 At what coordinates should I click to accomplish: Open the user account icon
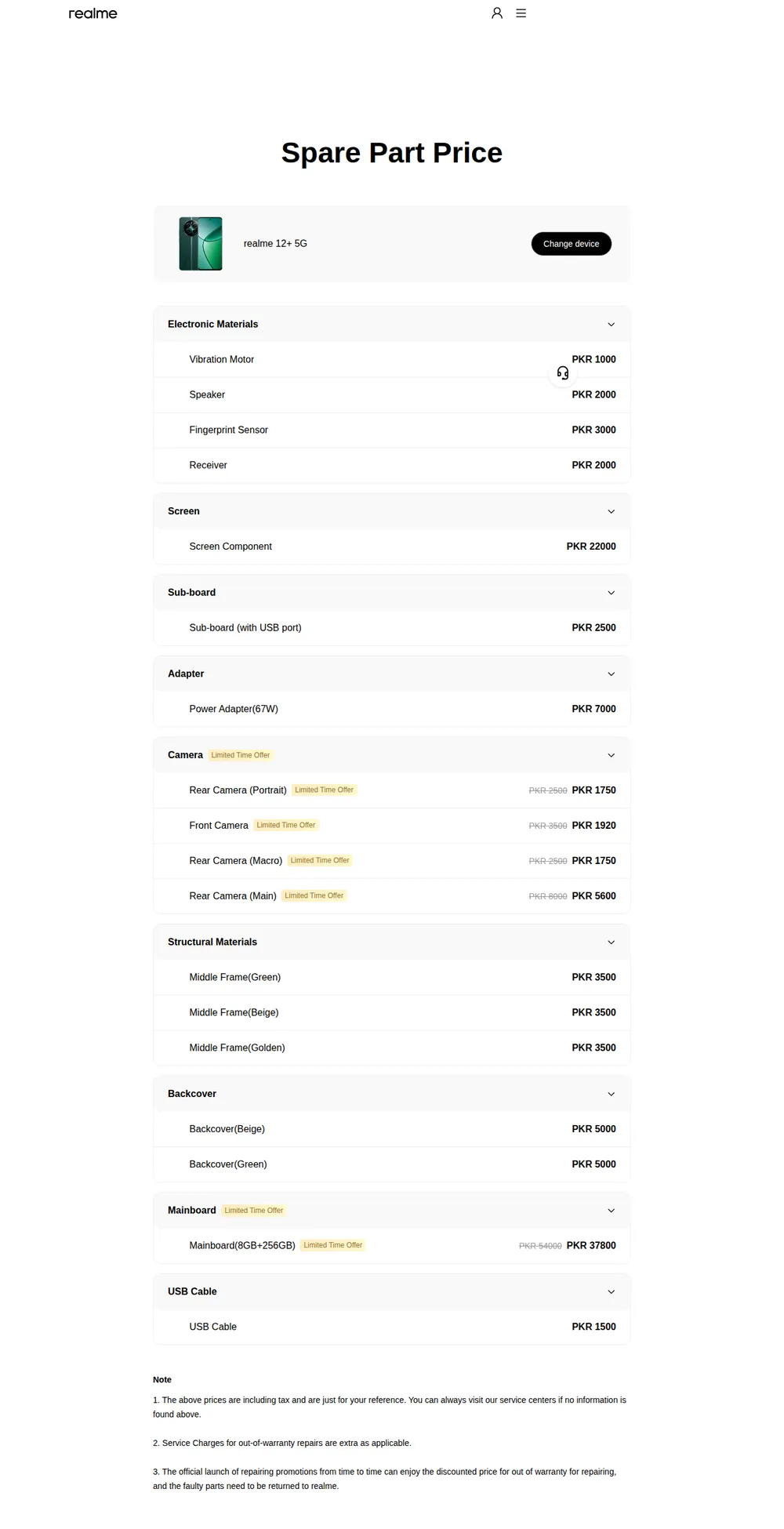pos(497,13)
